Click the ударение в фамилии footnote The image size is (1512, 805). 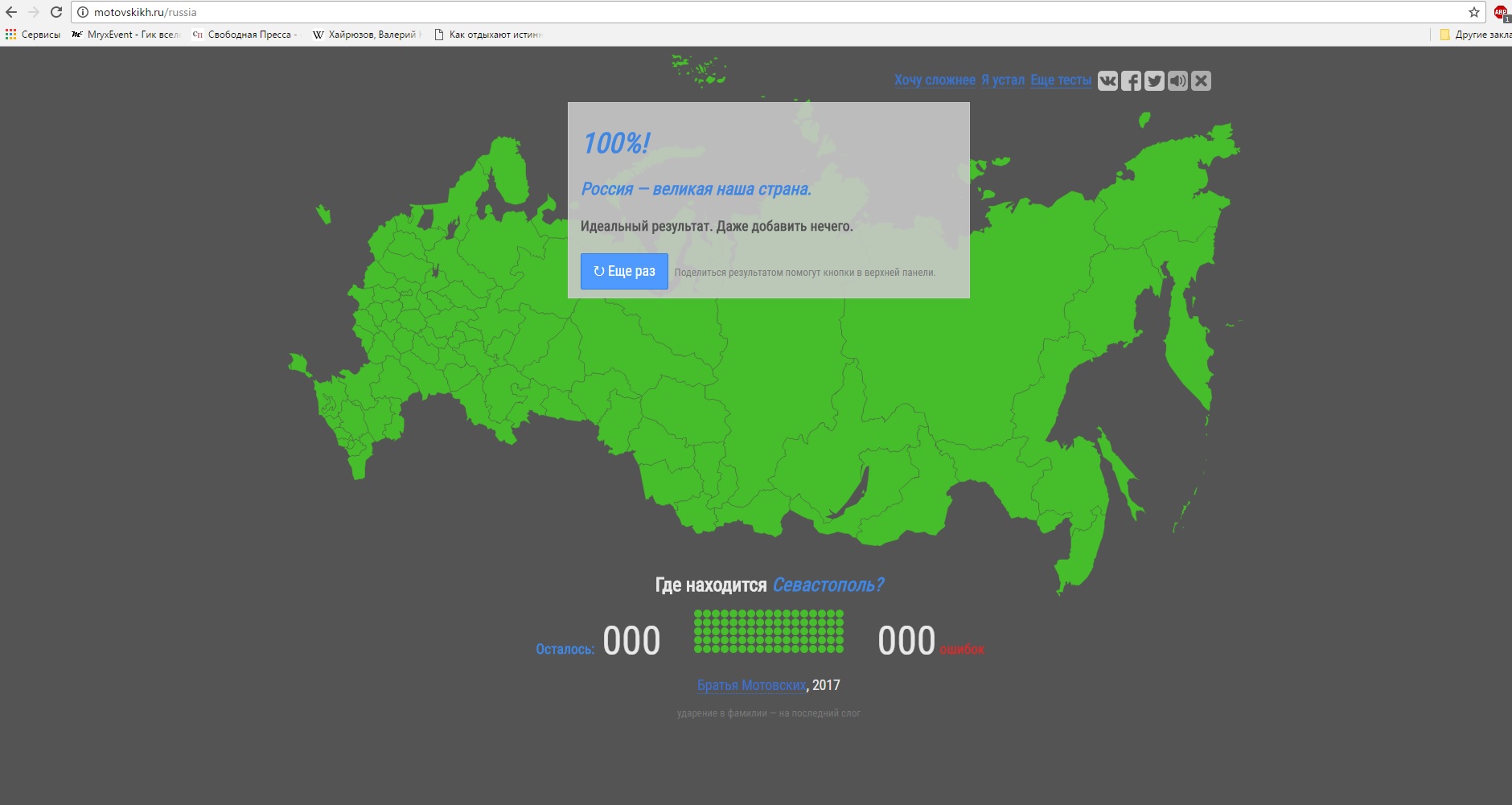point(769,713)
